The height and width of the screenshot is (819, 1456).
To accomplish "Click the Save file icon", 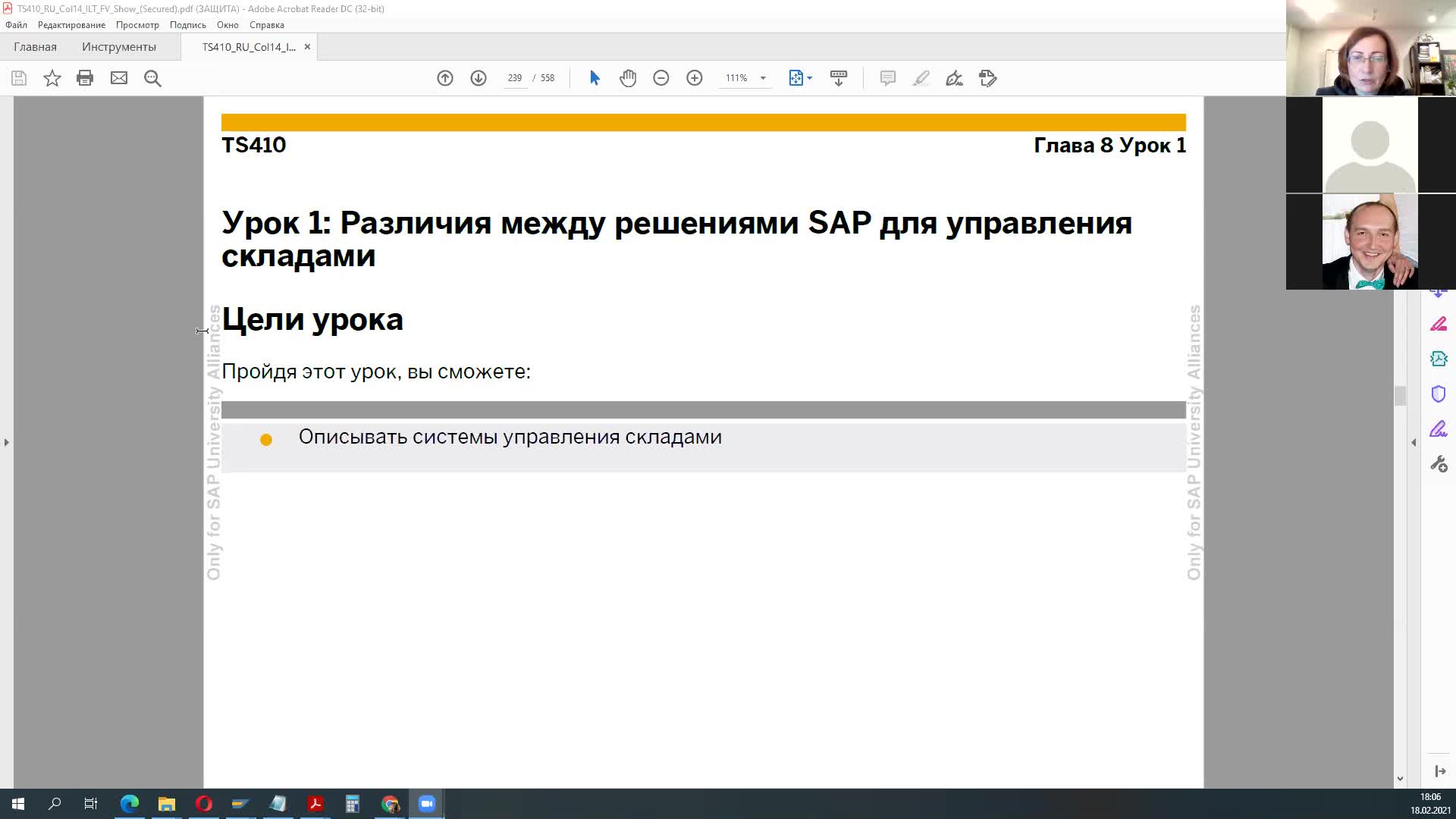I will [x=19, y=78].
